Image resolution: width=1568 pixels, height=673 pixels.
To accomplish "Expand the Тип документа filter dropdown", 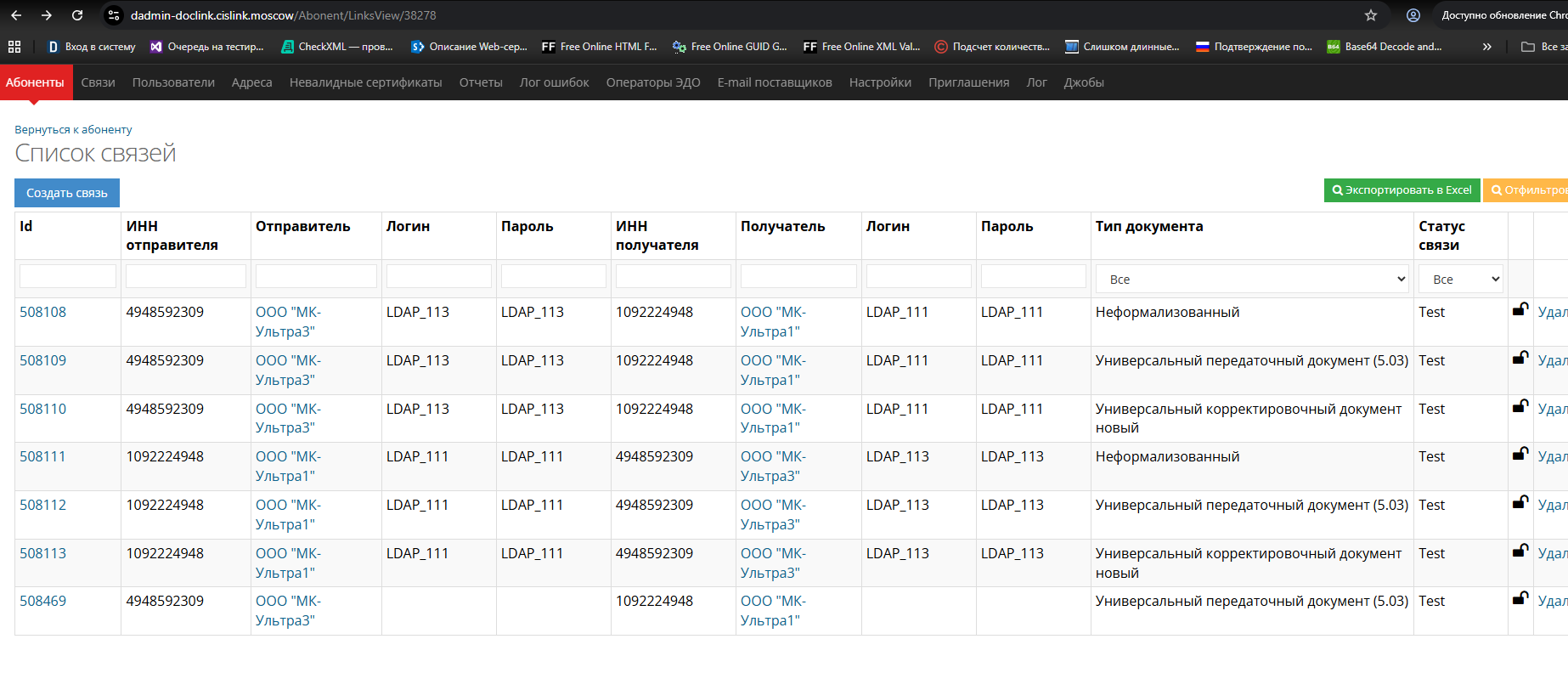I will coord(1251,279).
